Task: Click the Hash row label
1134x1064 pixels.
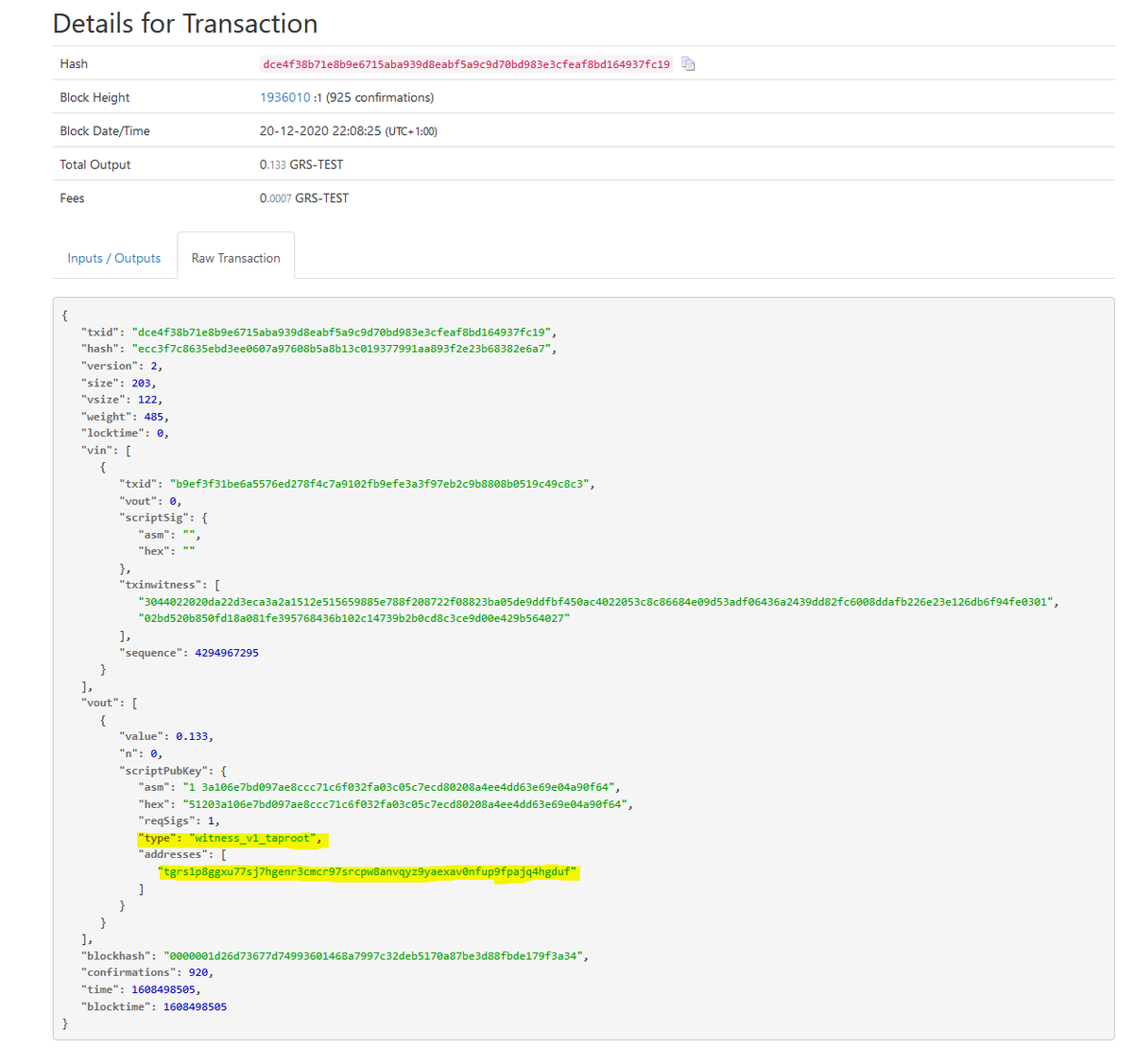Action: [x=74, y=64]
